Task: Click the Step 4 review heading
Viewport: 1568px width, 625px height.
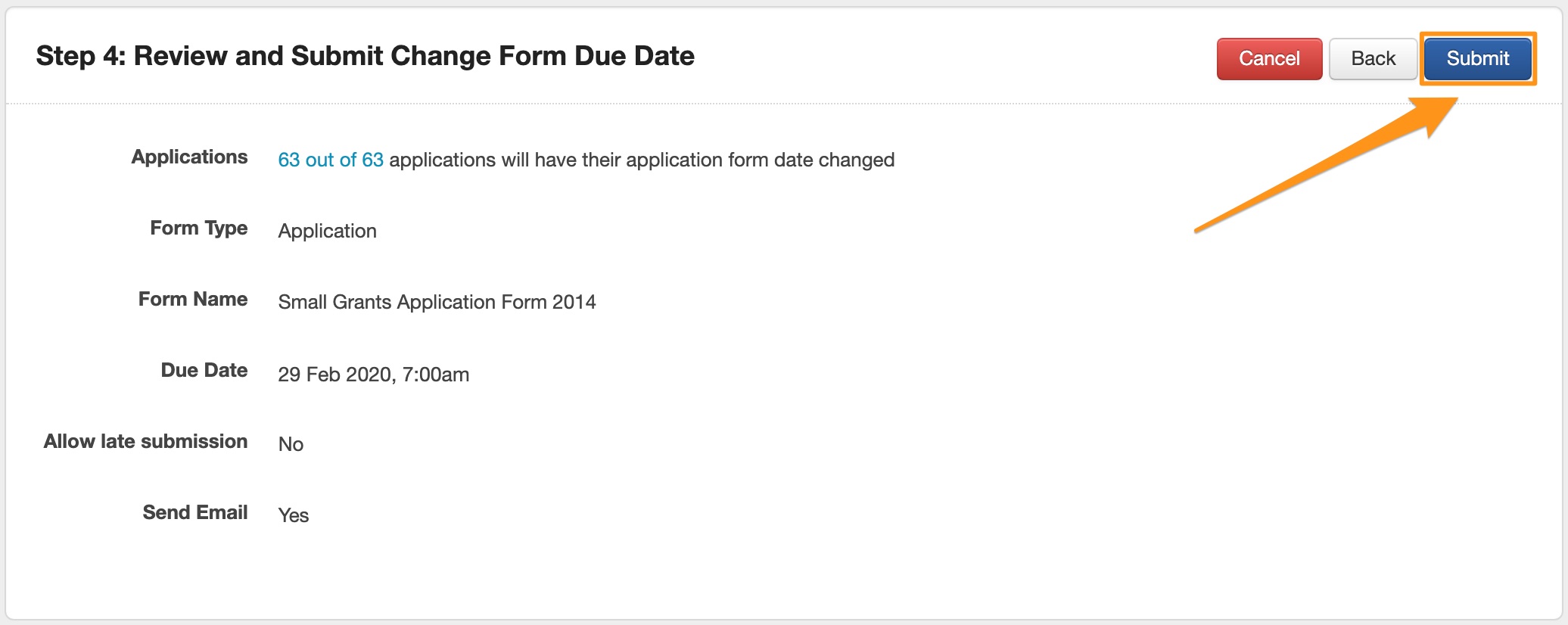Action: (365, 56)
